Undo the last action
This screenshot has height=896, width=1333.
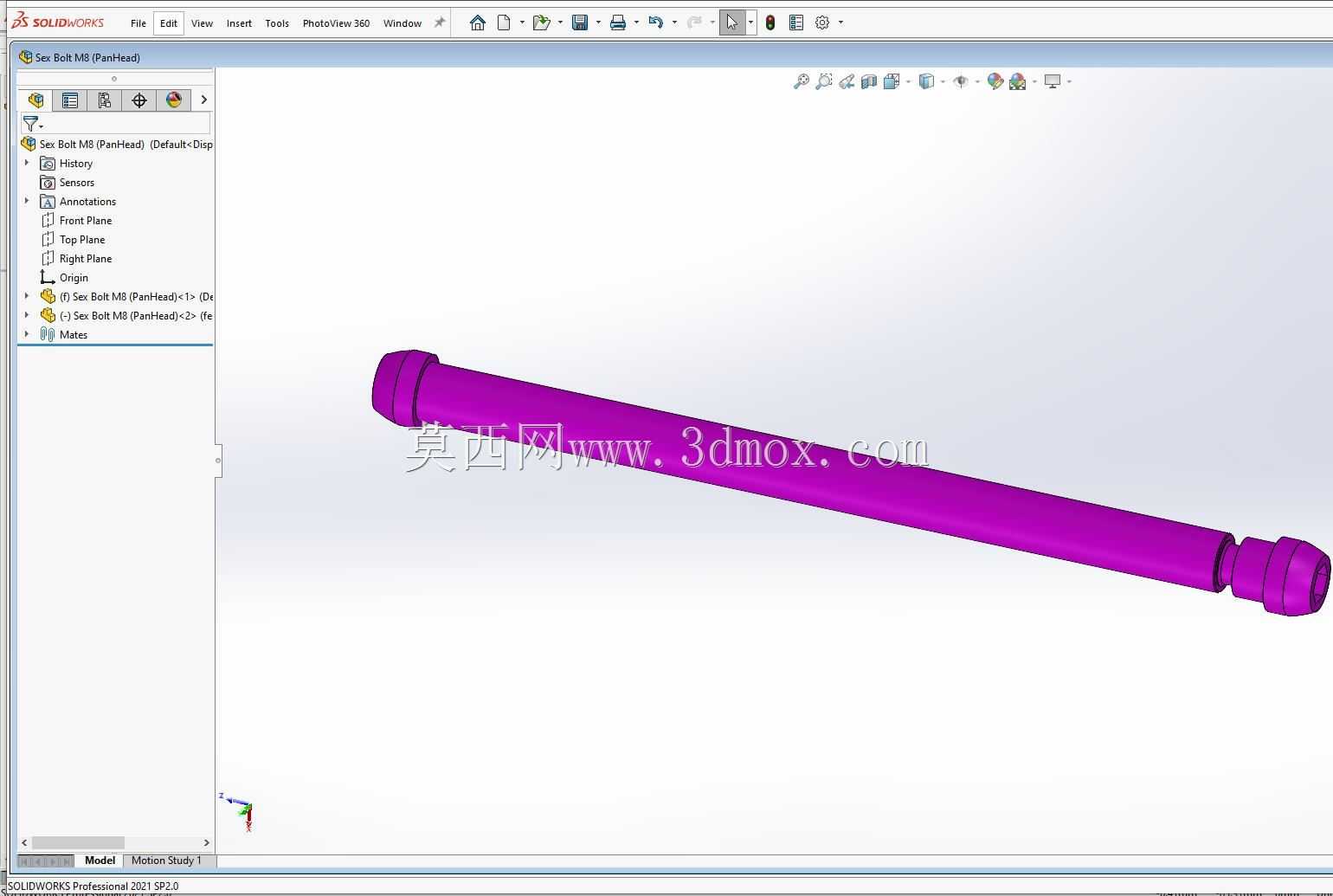coord(655,23)
